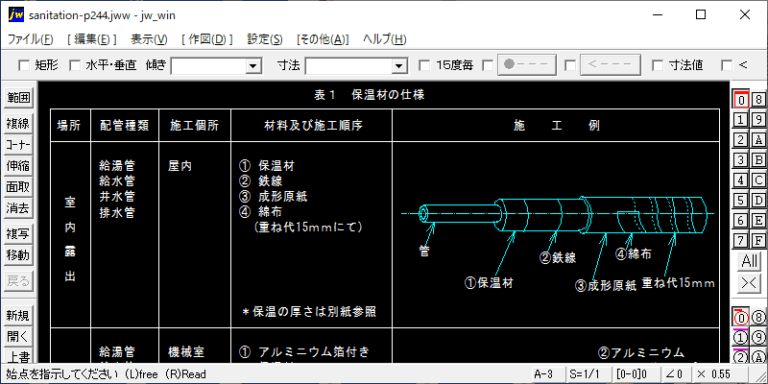Open the 表示(V) menu
The height and width of the screenshot is (384, 768).
click(x=149, y=40)
